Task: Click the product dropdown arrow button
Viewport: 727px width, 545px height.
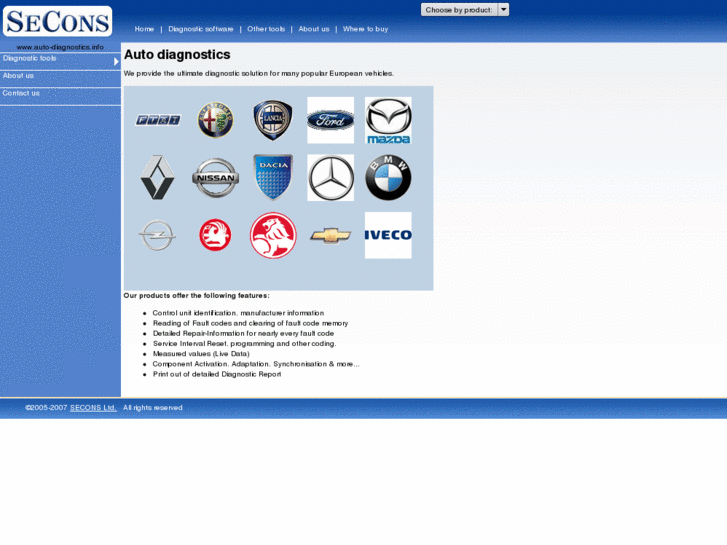Action: [x=504, y=10]
